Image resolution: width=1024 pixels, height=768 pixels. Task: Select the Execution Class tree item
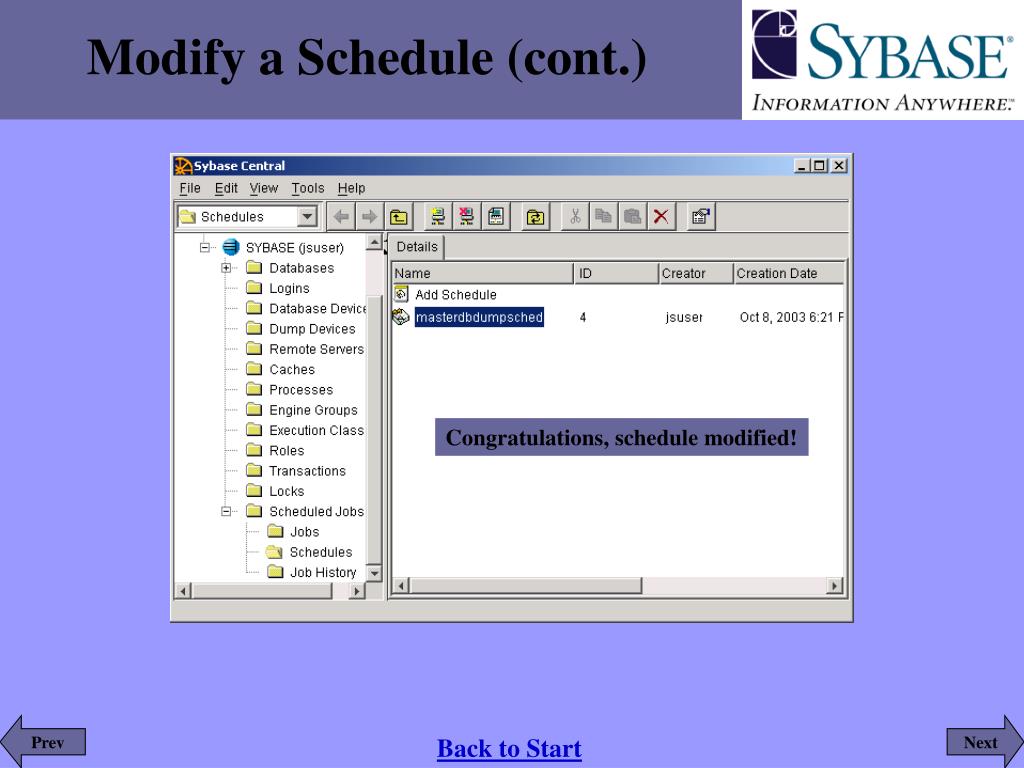click(316, 430)
